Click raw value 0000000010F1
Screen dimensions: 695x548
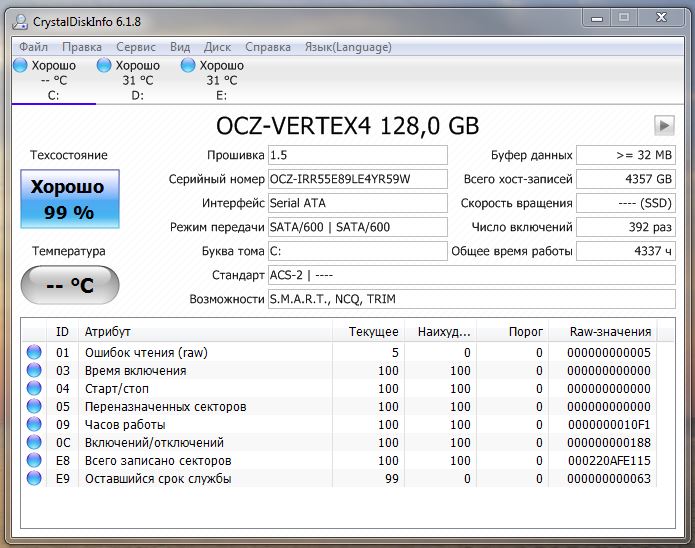pyautogui.click(x=609, y=425)
